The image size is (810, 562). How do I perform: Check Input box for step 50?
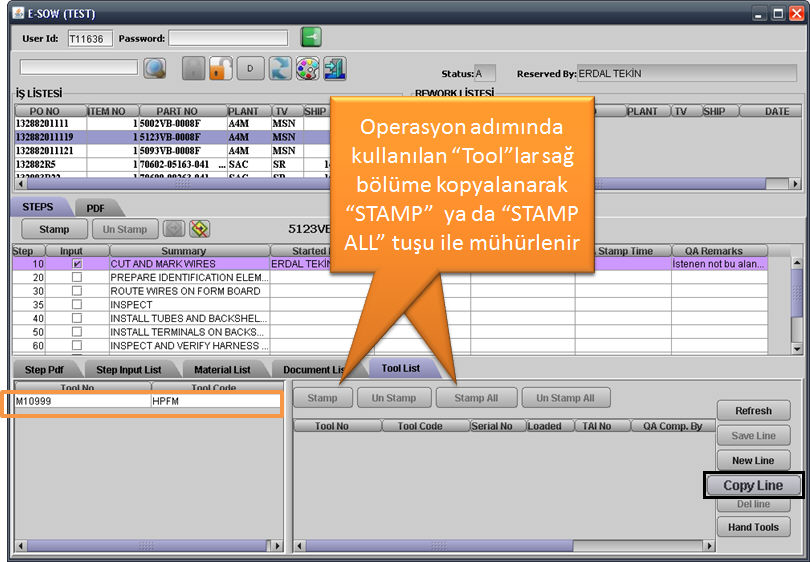coord(77,332)
